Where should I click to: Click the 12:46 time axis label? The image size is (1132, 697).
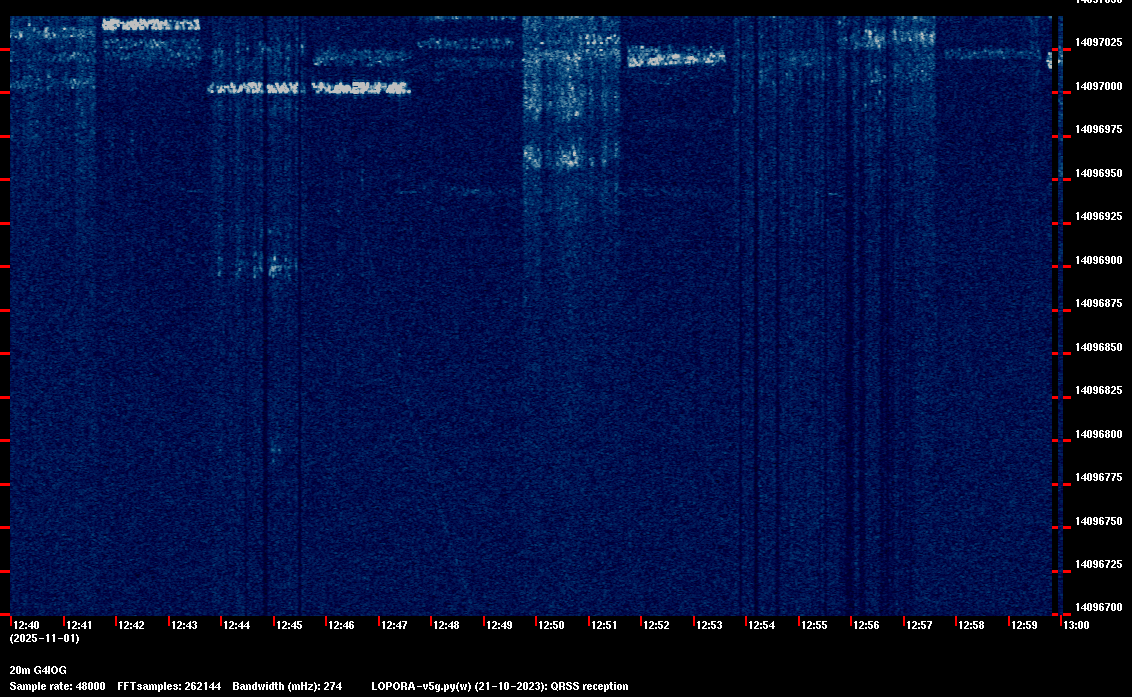click(341, 625)
